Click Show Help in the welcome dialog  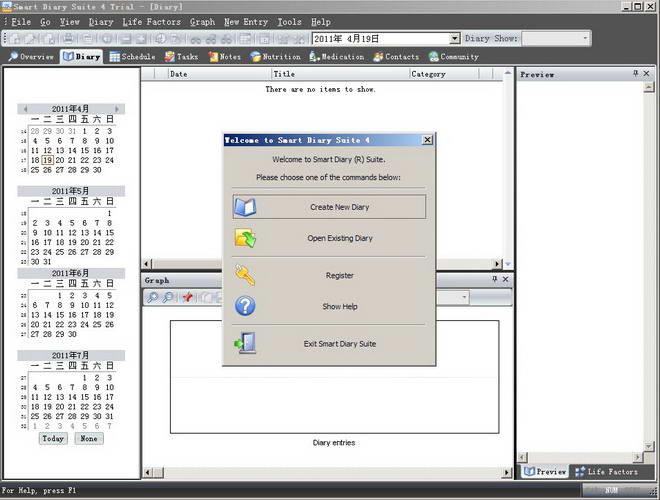tap(329, 306)
